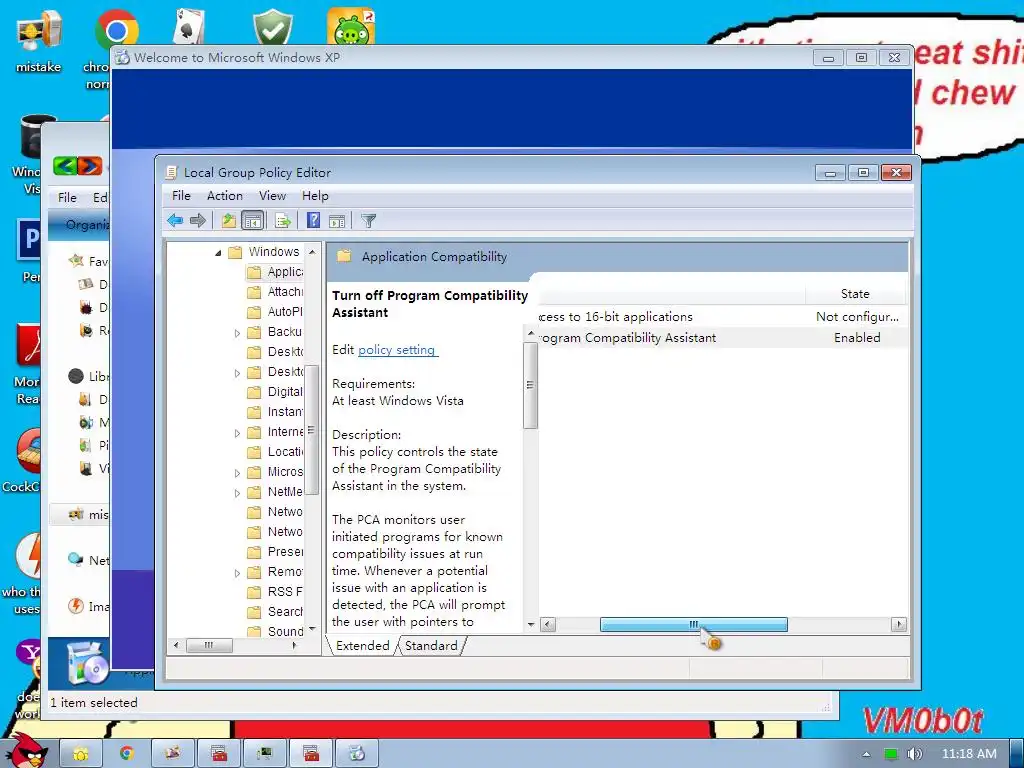Open the green shield desktop icon
The image size is (1024, 768).
(272, 26)
